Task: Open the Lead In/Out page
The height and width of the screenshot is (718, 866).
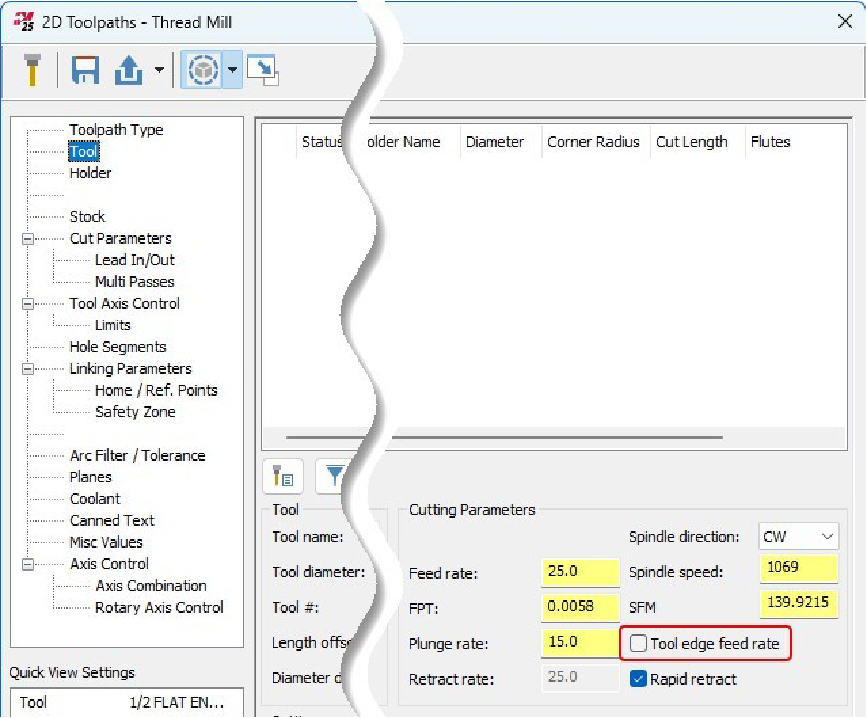Action: (135, 260)
